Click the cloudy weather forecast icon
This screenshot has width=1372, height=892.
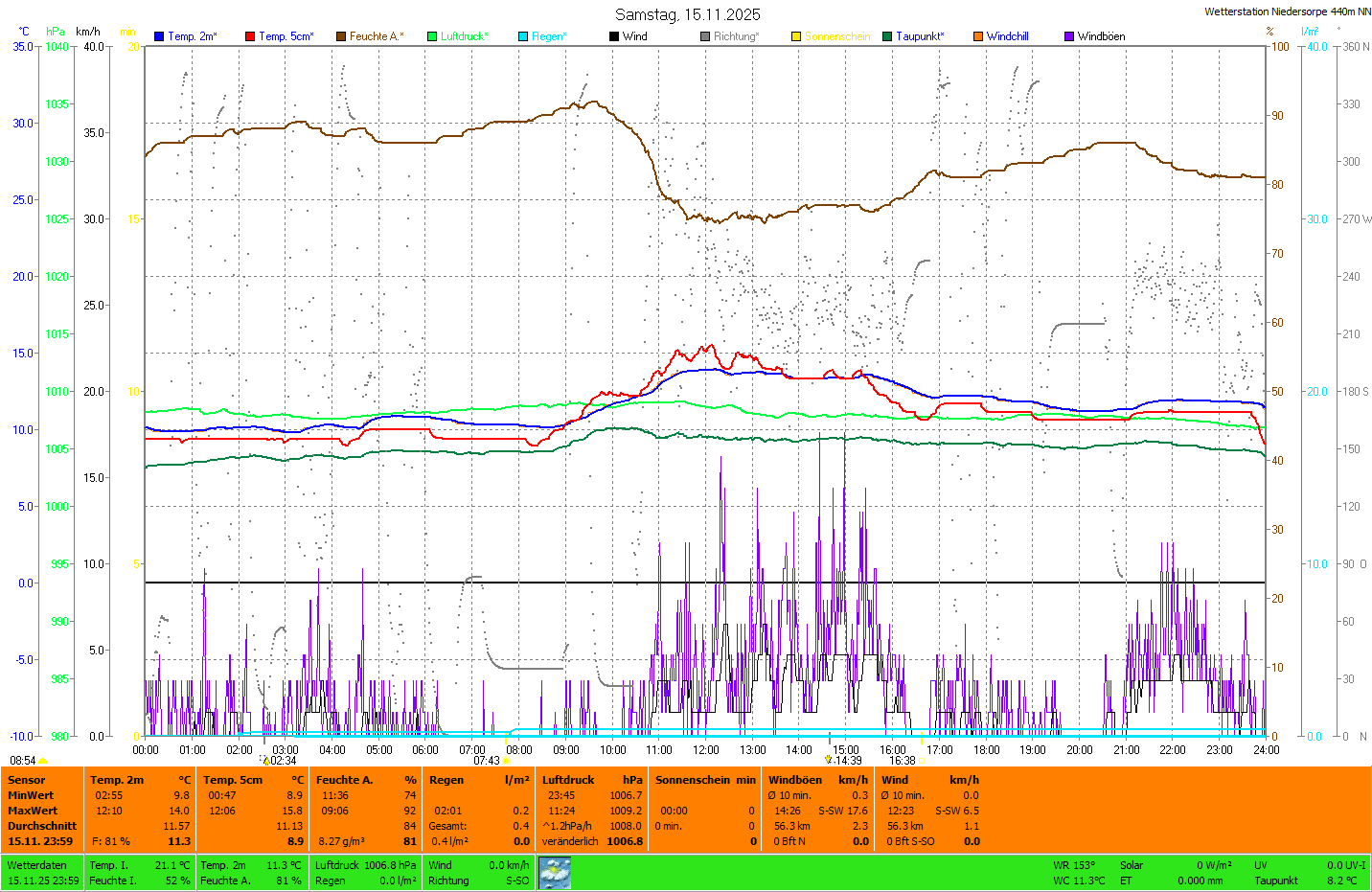[555, 873]
